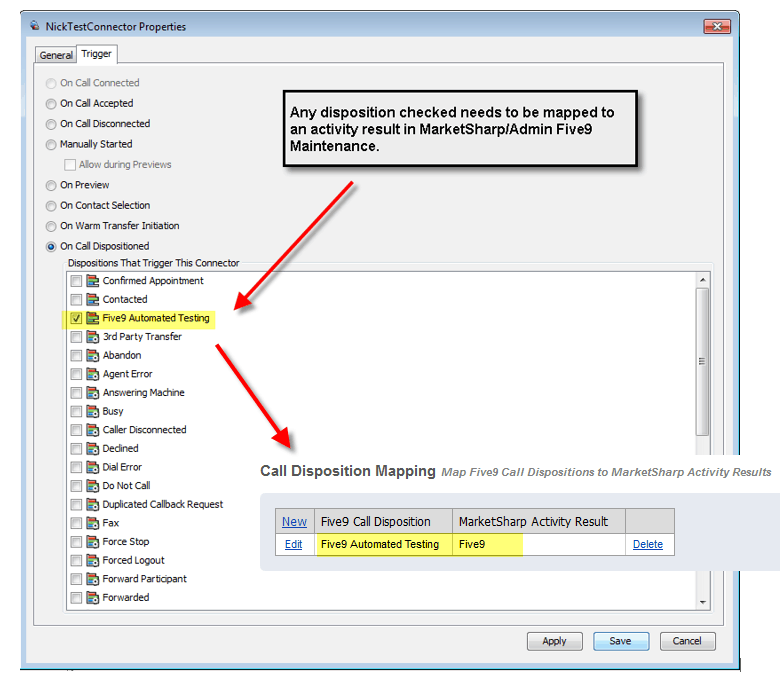Click the Five9 Call Disposition column header
Screen dimensions: 780x677
coord(383,521)
